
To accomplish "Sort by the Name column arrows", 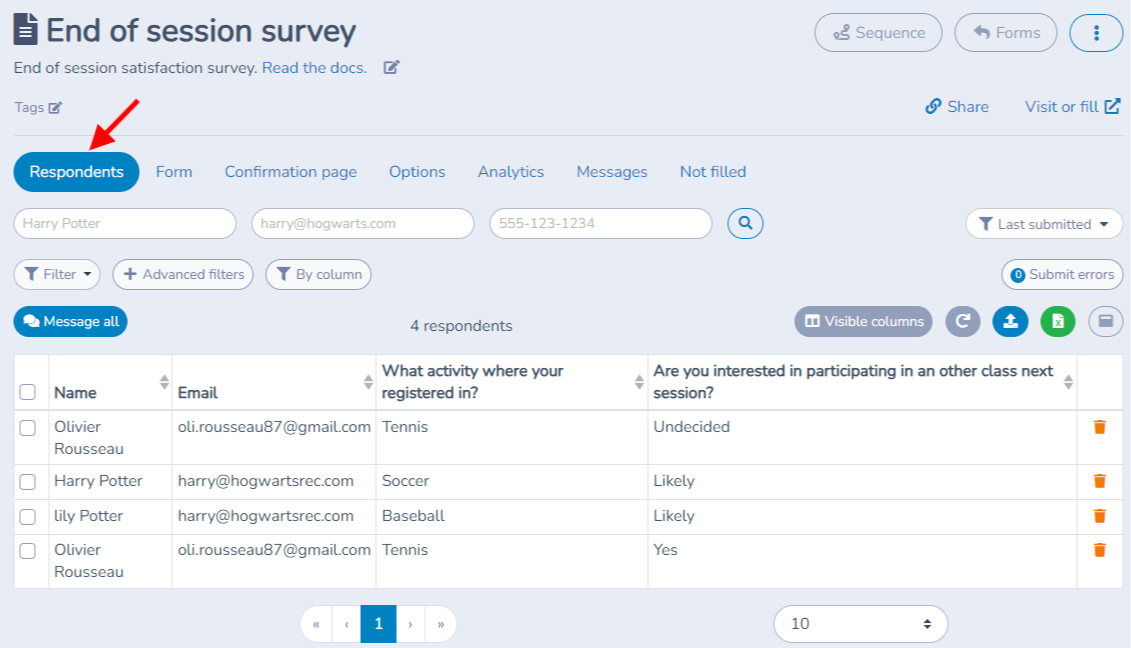I will tap(164, 382).
